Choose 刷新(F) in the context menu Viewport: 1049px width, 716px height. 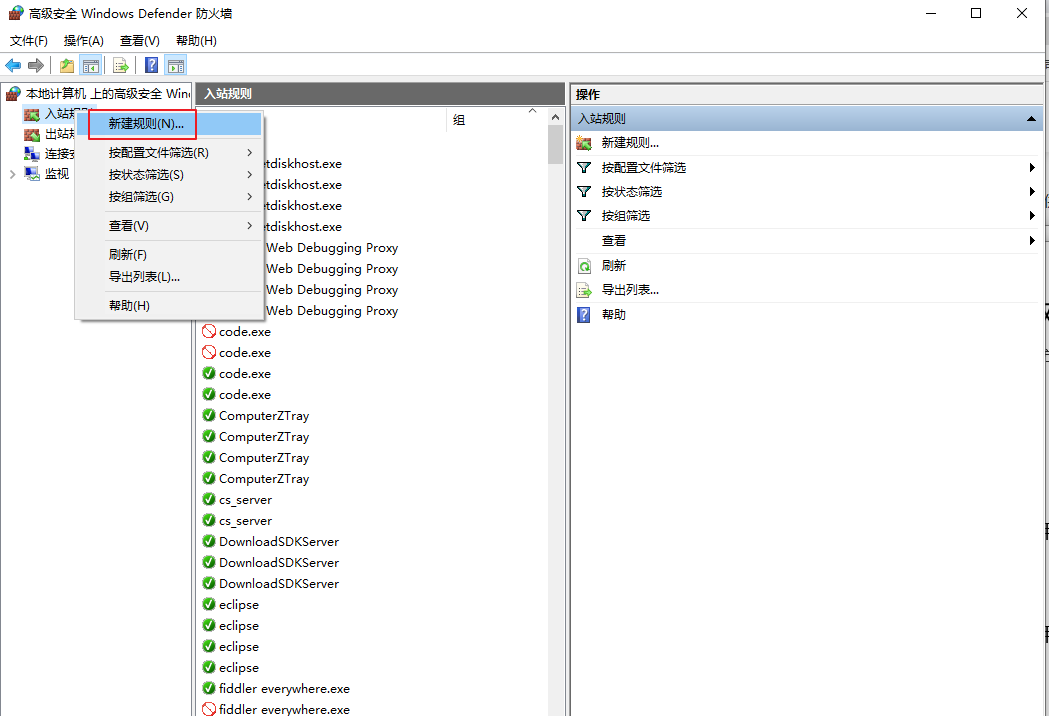(169, 254)
